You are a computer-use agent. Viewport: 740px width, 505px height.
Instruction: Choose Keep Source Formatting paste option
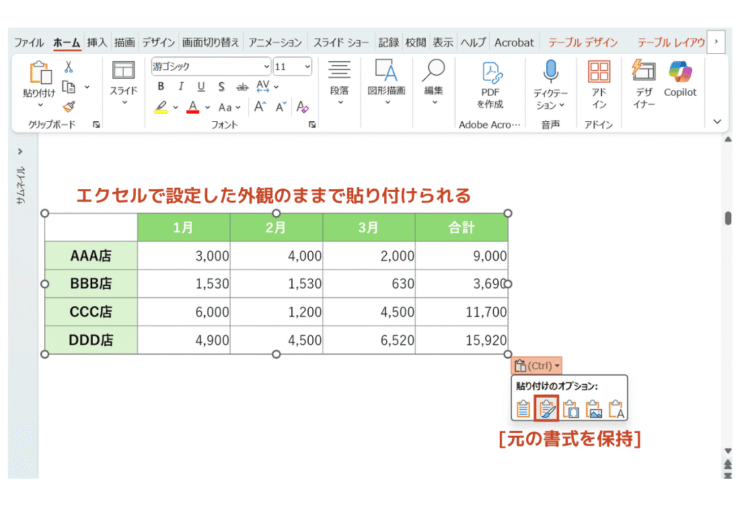547,409
